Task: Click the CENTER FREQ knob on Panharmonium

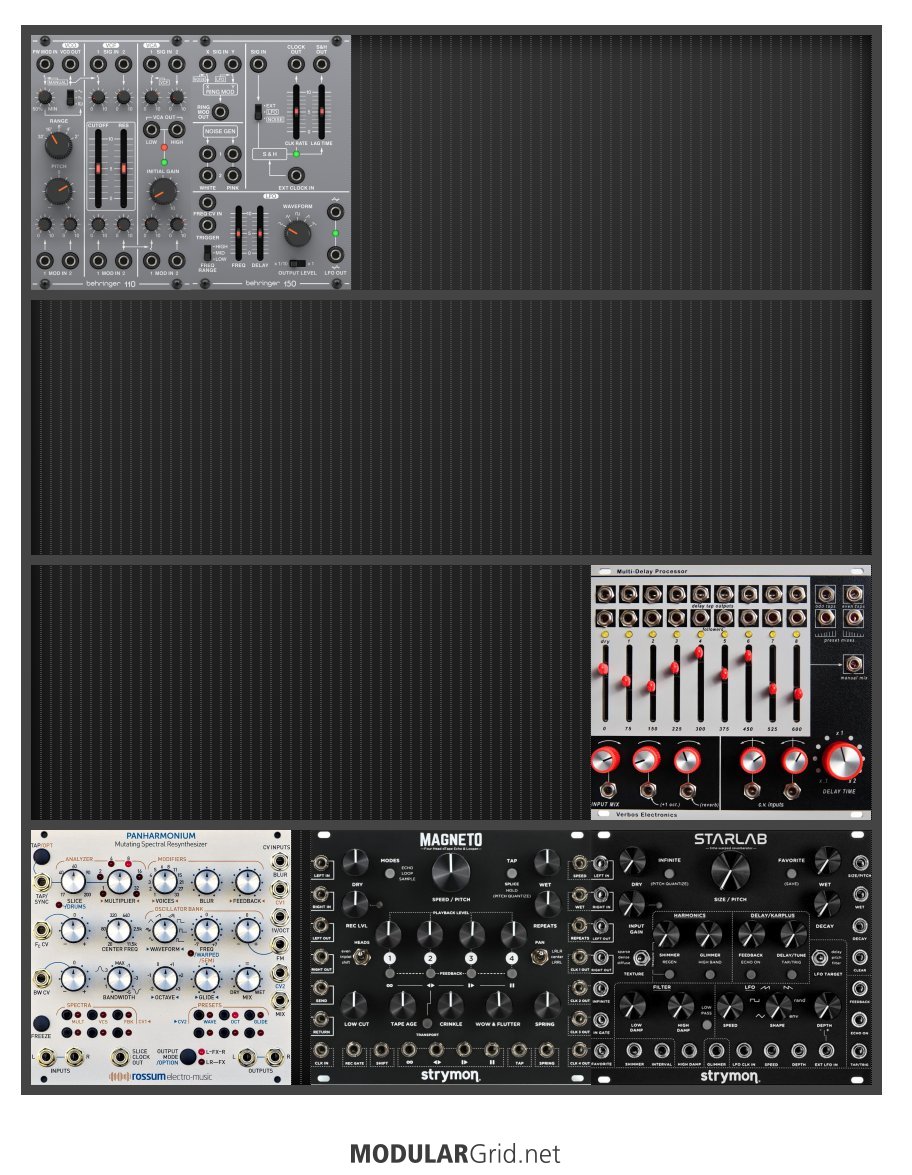Action: click(x=118, y=930)
